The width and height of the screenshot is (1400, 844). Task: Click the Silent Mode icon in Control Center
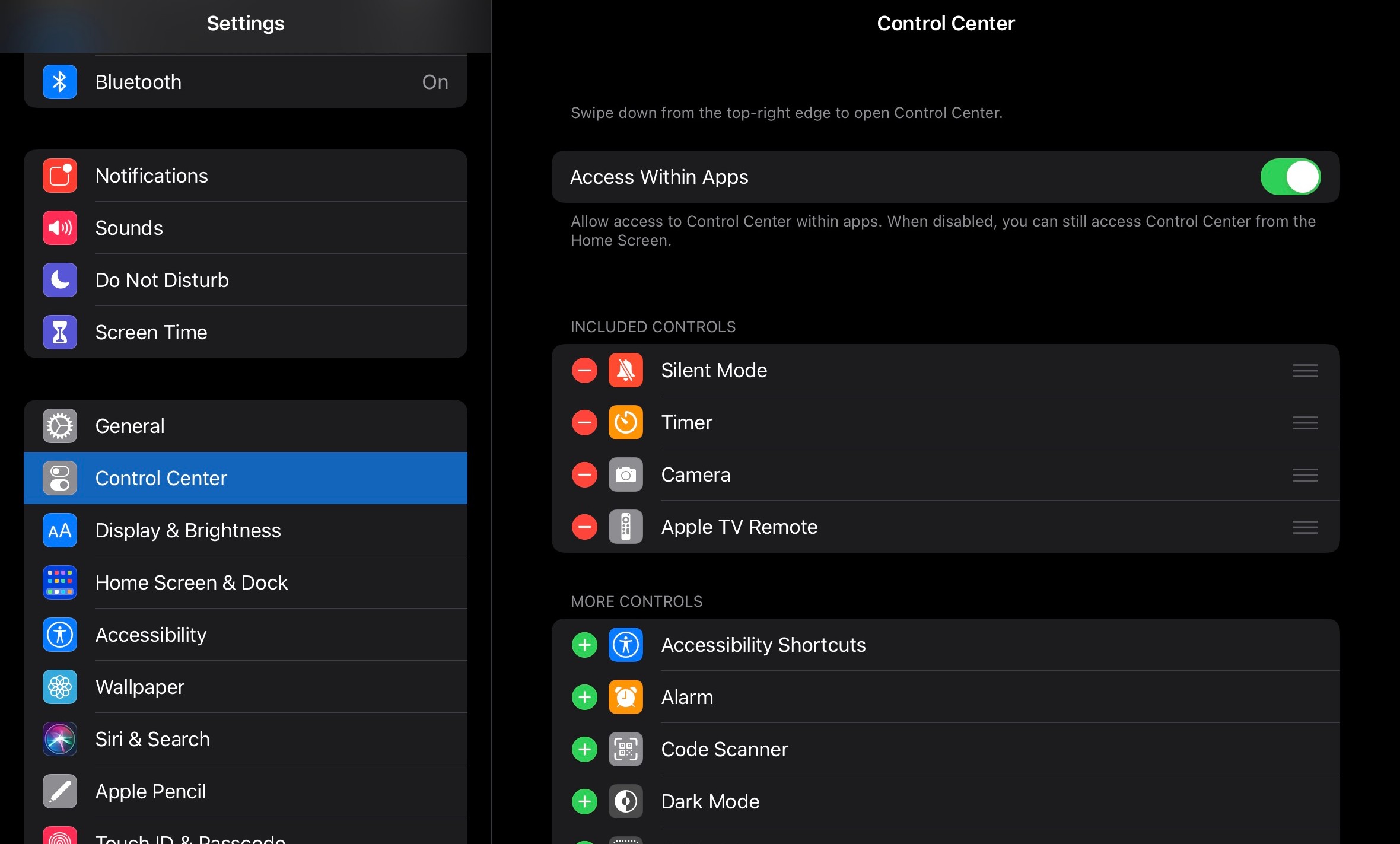click(626, 370)
